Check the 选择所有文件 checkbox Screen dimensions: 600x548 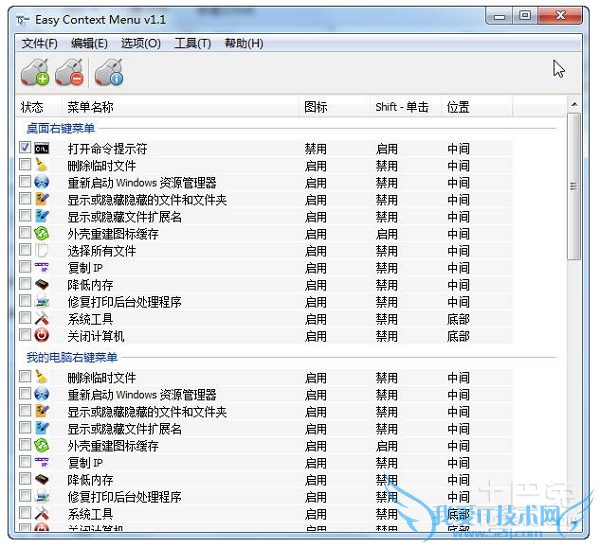pos(25,250)
